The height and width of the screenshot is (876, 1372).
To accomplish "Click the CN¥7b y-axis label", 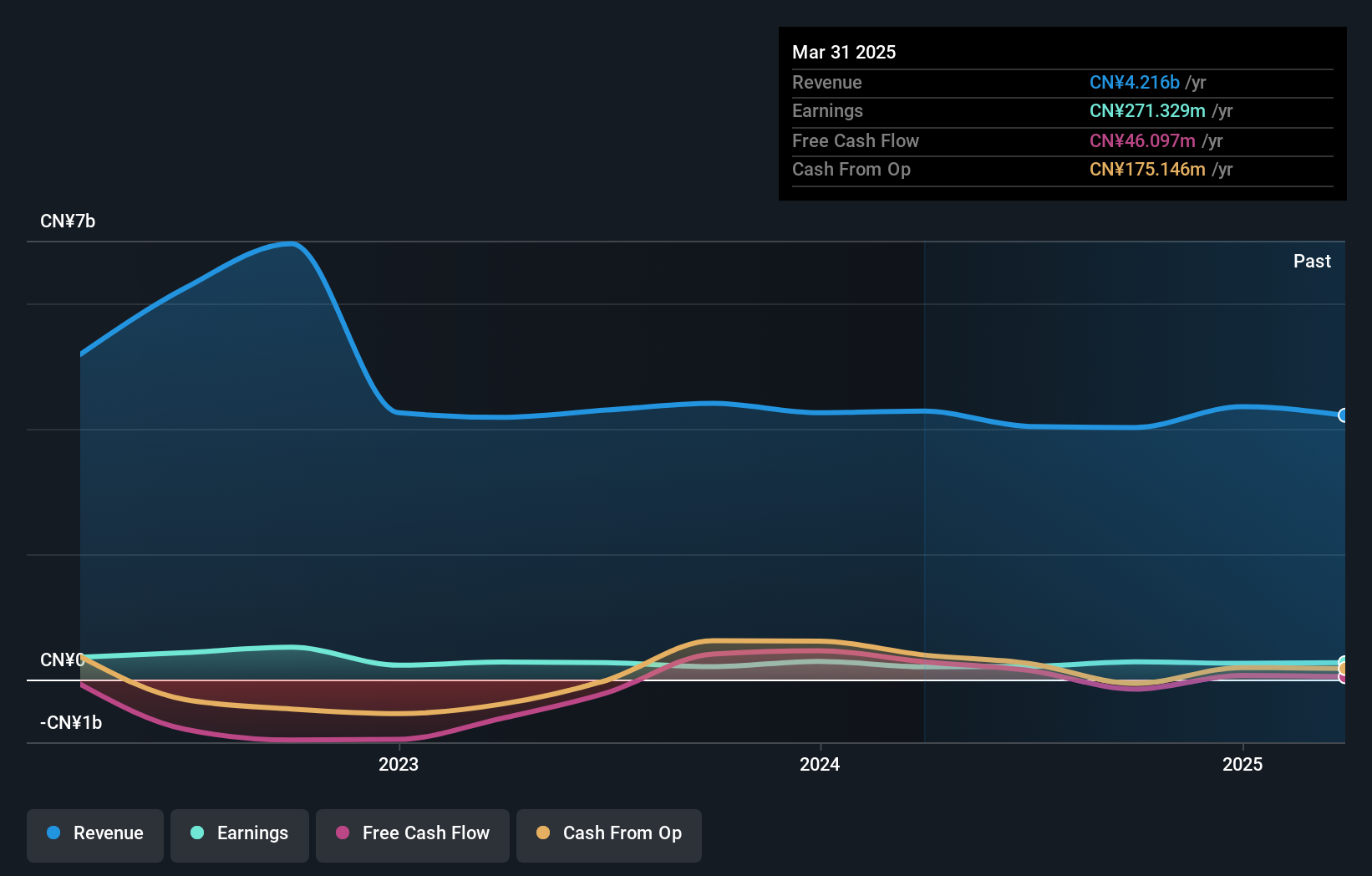I will 68,221.
